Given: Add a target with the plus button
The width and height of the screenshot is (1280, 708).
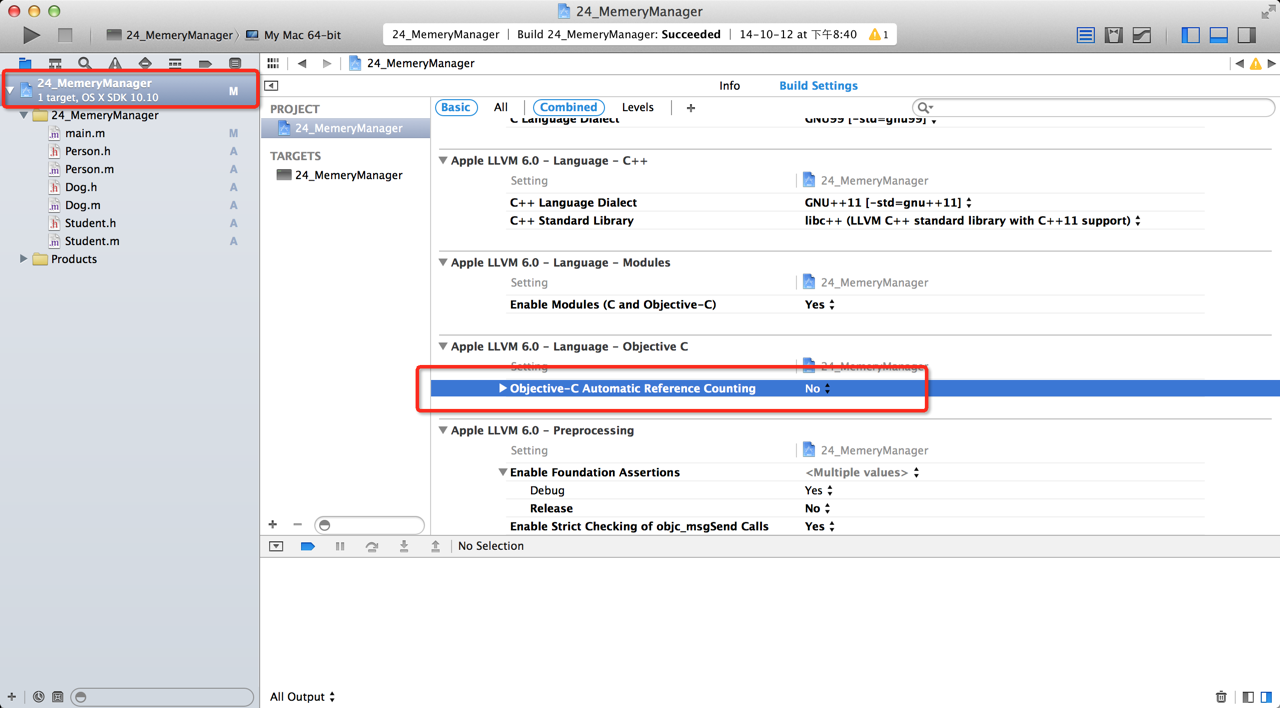Looking at the screenshot, I should pyautogui.click(x=273, y=524).
